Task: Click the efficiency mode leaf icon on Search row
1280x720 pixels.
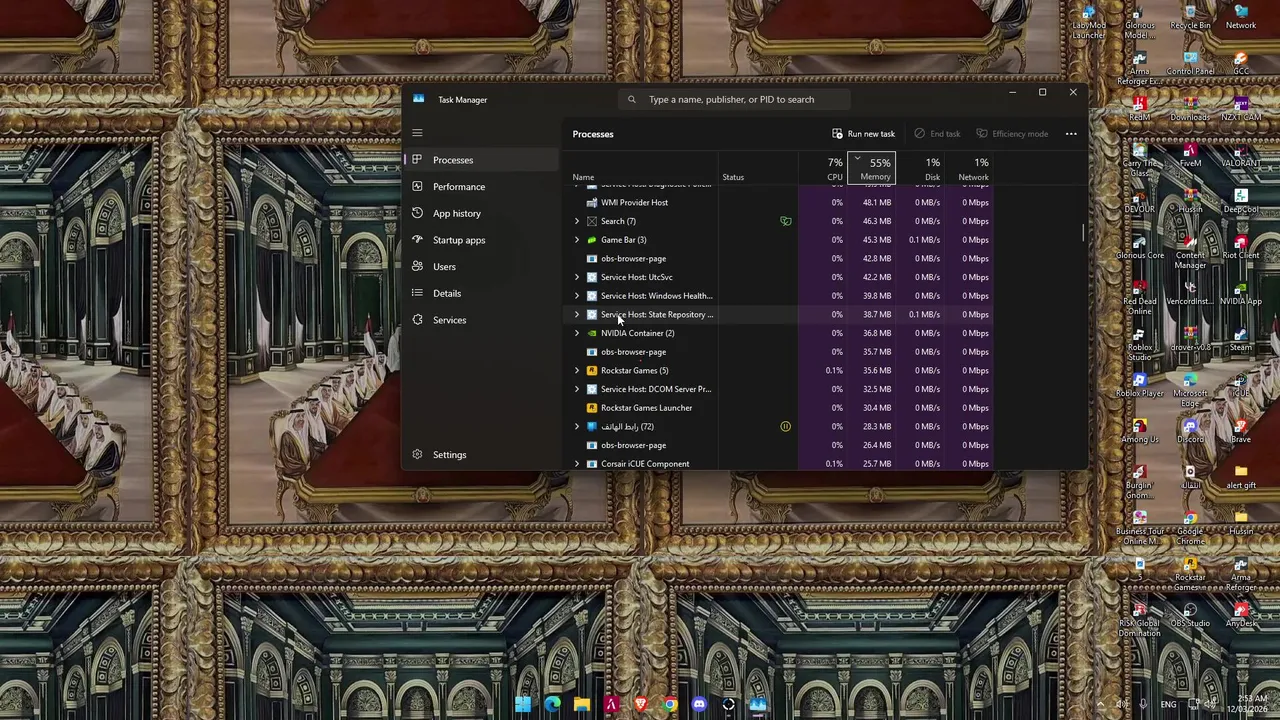Action: coord(785,221)
